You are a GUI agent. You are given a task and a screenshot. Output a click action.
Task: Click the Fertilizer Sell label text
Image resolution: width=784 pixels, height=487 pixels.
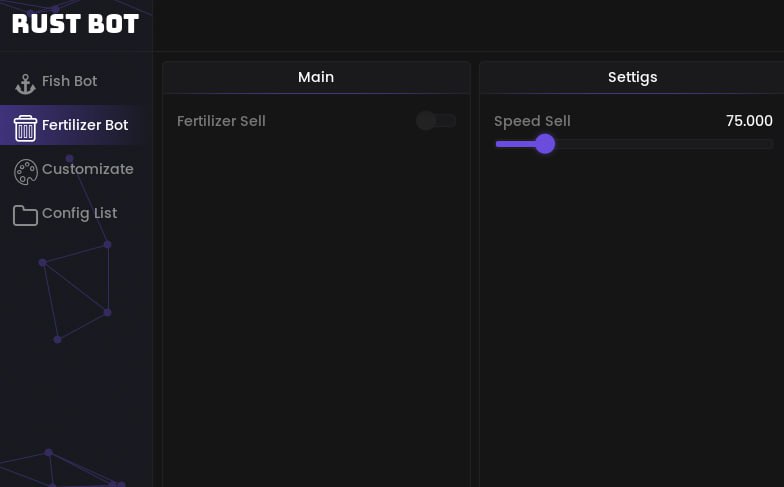pyautogui.click(x=221, y=121)
